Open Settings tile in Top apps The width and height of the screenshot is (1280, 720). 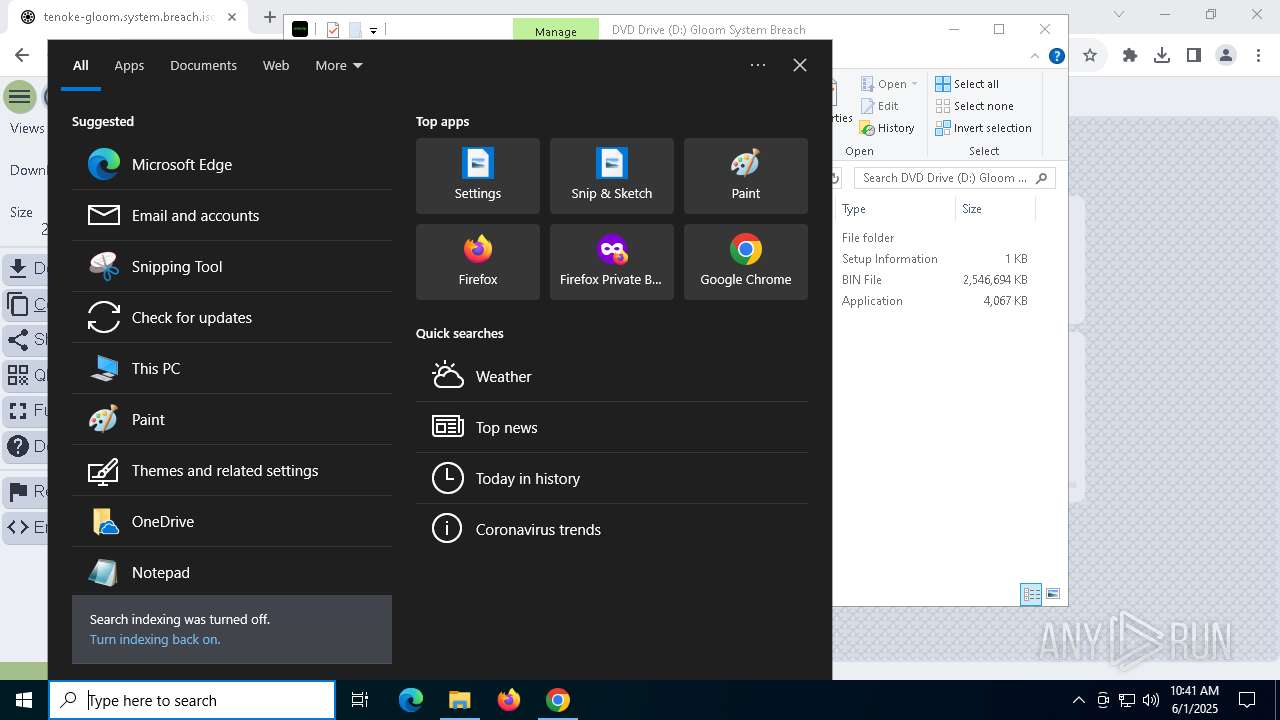478,176
